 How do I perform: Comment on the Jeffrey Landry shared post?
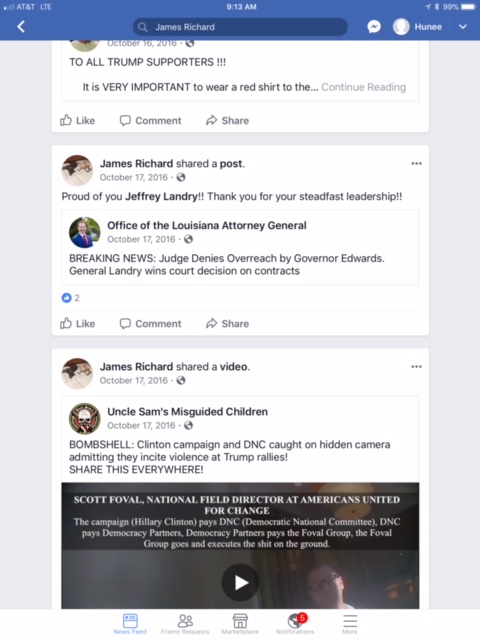[x=150, y=324]
